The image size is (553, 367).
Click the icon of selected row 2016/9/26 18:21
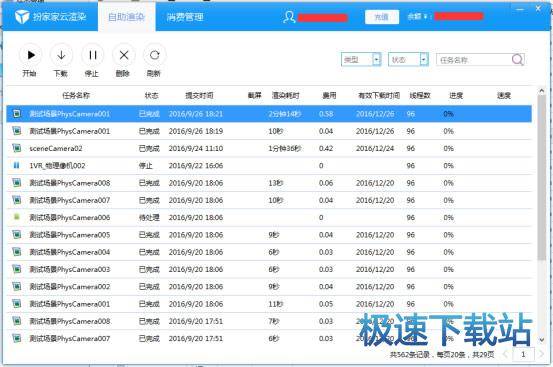pos(17,114)
